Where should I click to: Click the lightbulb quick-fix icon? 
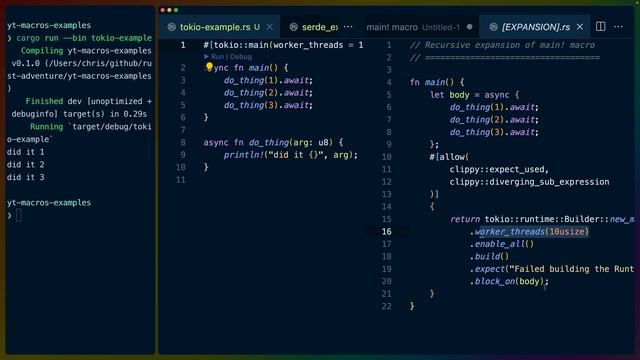209,66
